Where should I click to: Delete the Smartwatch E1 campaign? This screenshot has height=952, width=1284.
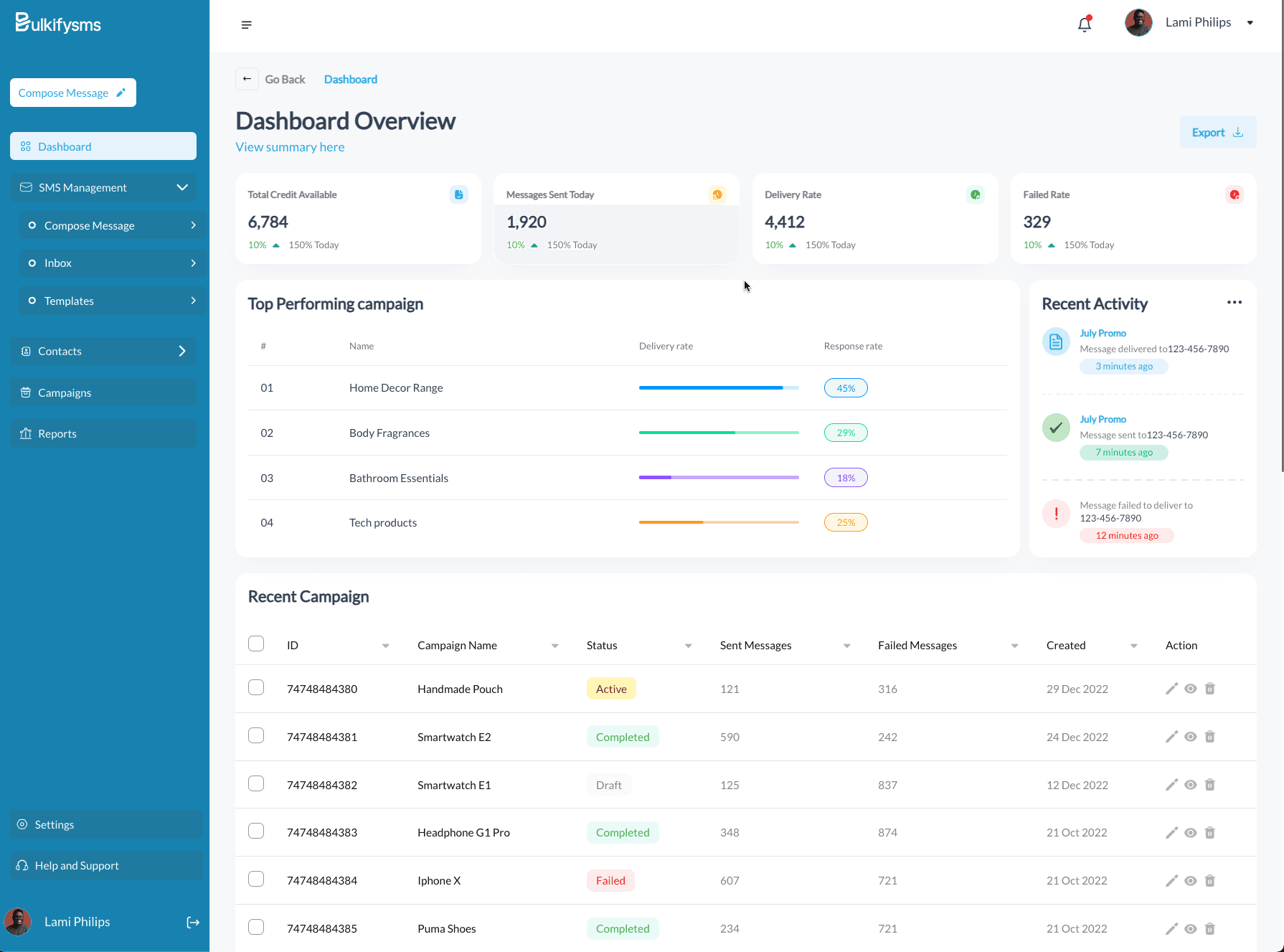(1210, 785)
